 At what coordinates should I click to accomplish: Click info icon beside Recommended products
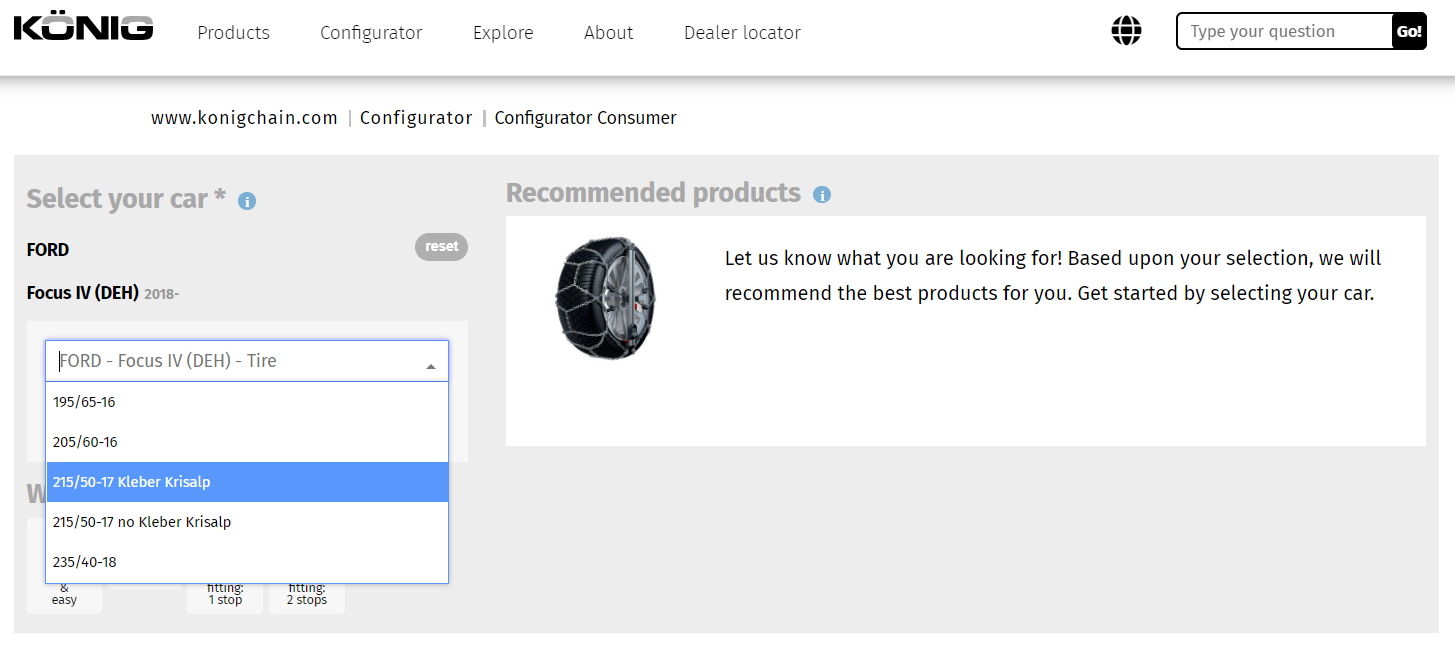pos(822,195)
